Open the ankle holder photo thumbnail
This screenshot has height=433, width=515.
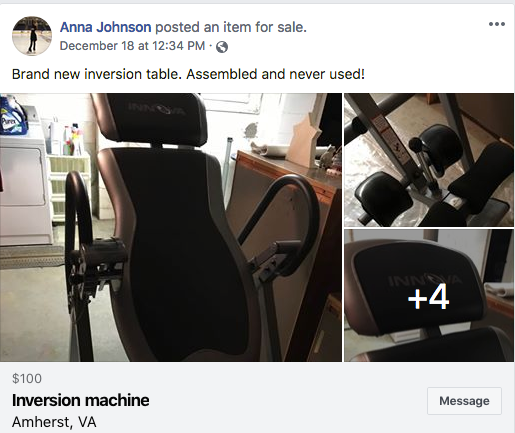tap(429, 160)
